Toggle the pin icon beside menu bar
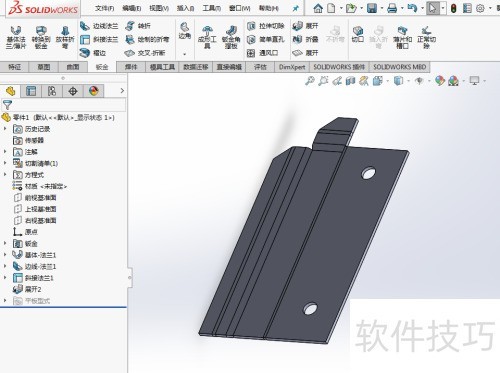The width and height of the screenshot is (500, 373). click(295, 9)
